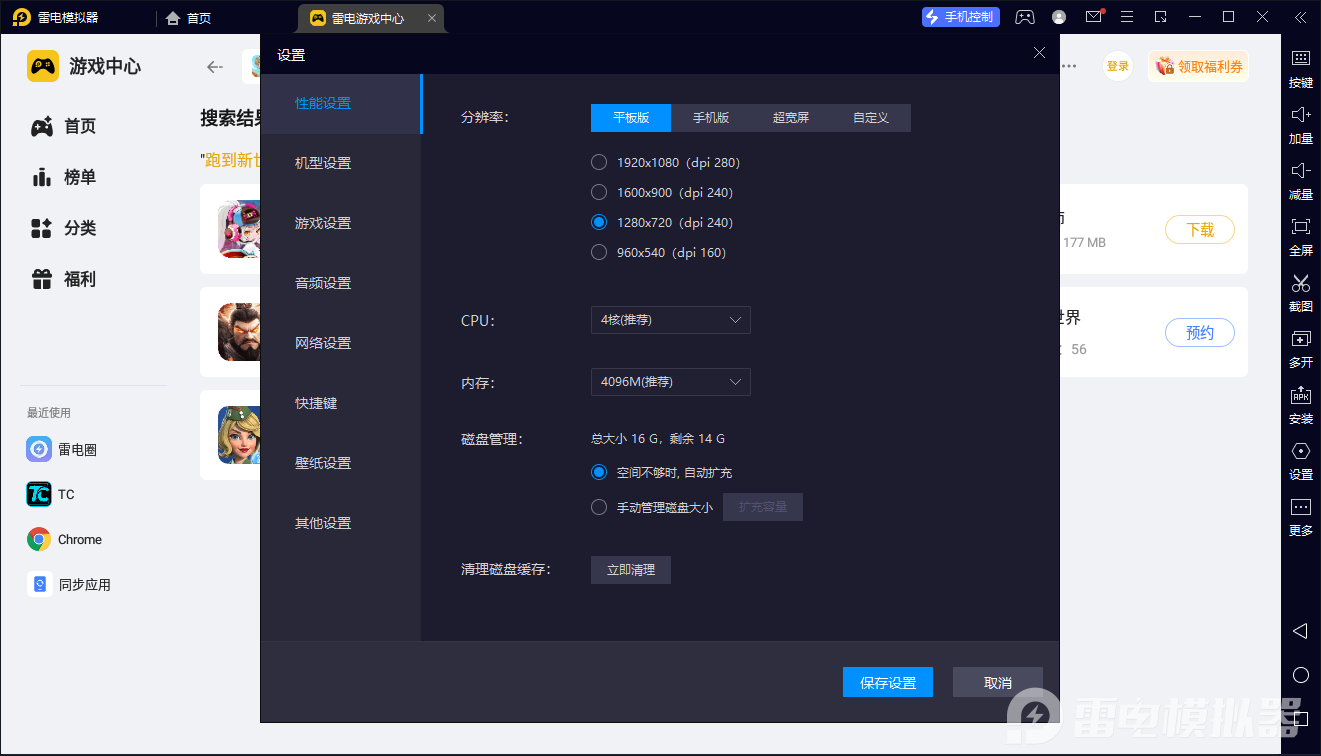The width and height of the screenshot is (1321, 756).
Task: Click 立即清理 to clear disk cache
Action: 630,570
